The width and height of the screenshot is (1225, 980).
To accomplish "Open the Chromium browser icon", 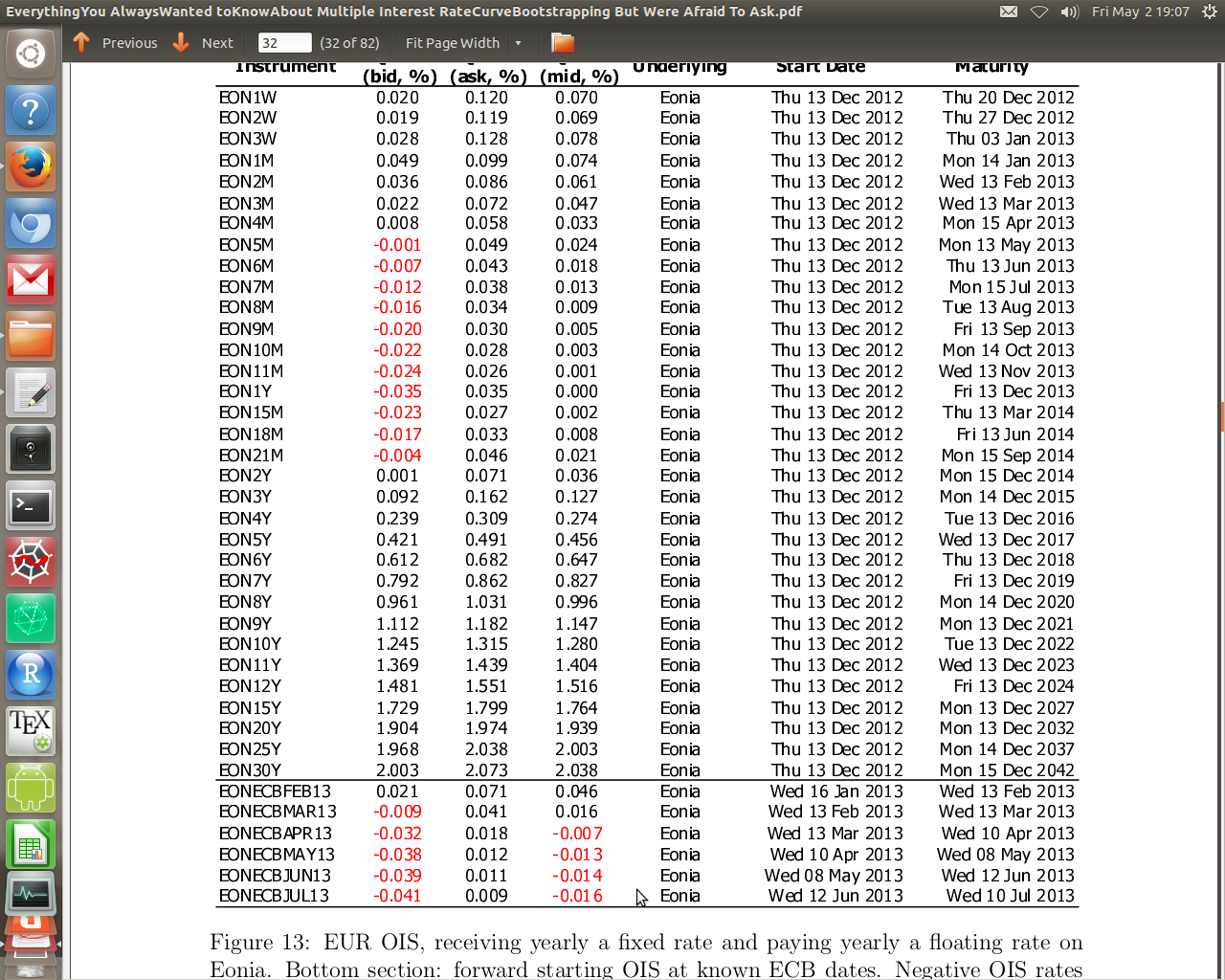I will (31, 225).
